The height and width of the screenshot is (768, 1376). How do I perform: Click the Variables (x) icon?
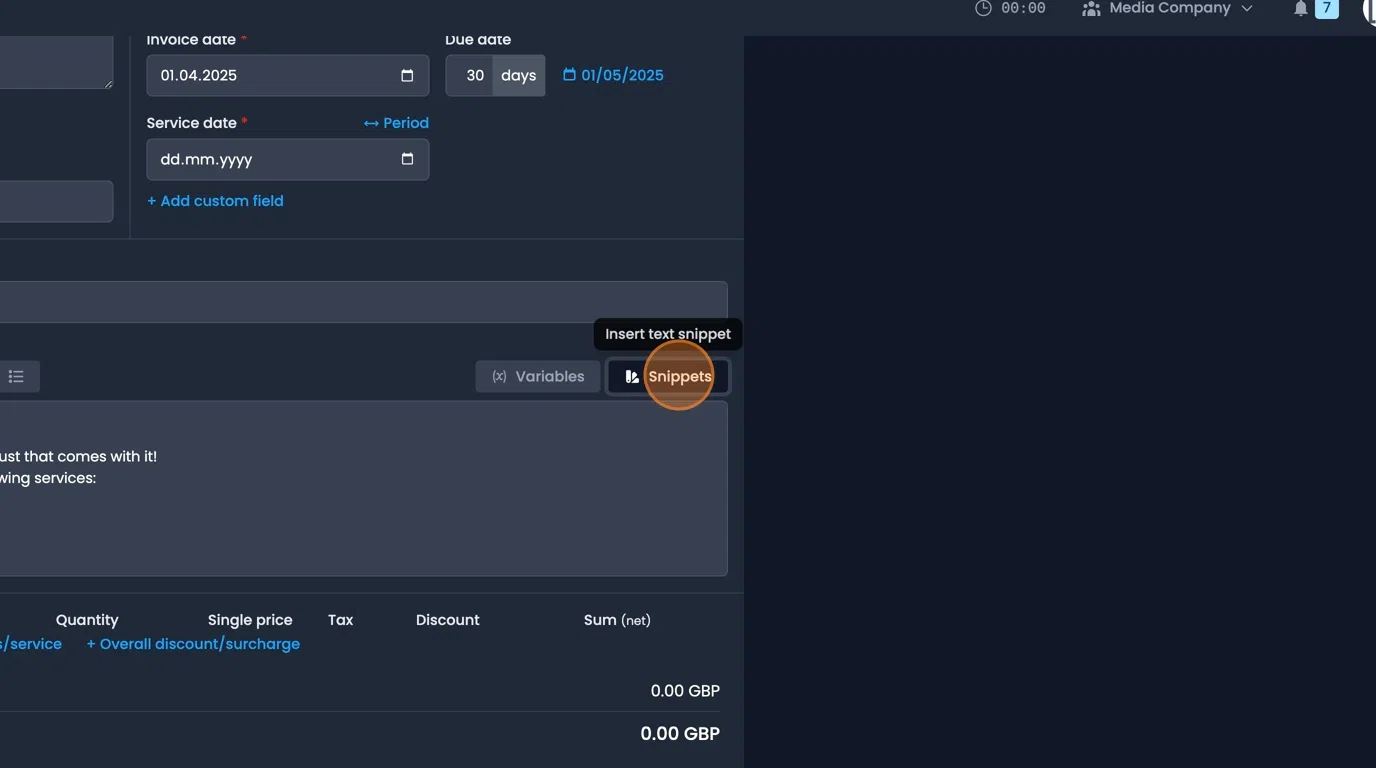(x=499, y=376)
